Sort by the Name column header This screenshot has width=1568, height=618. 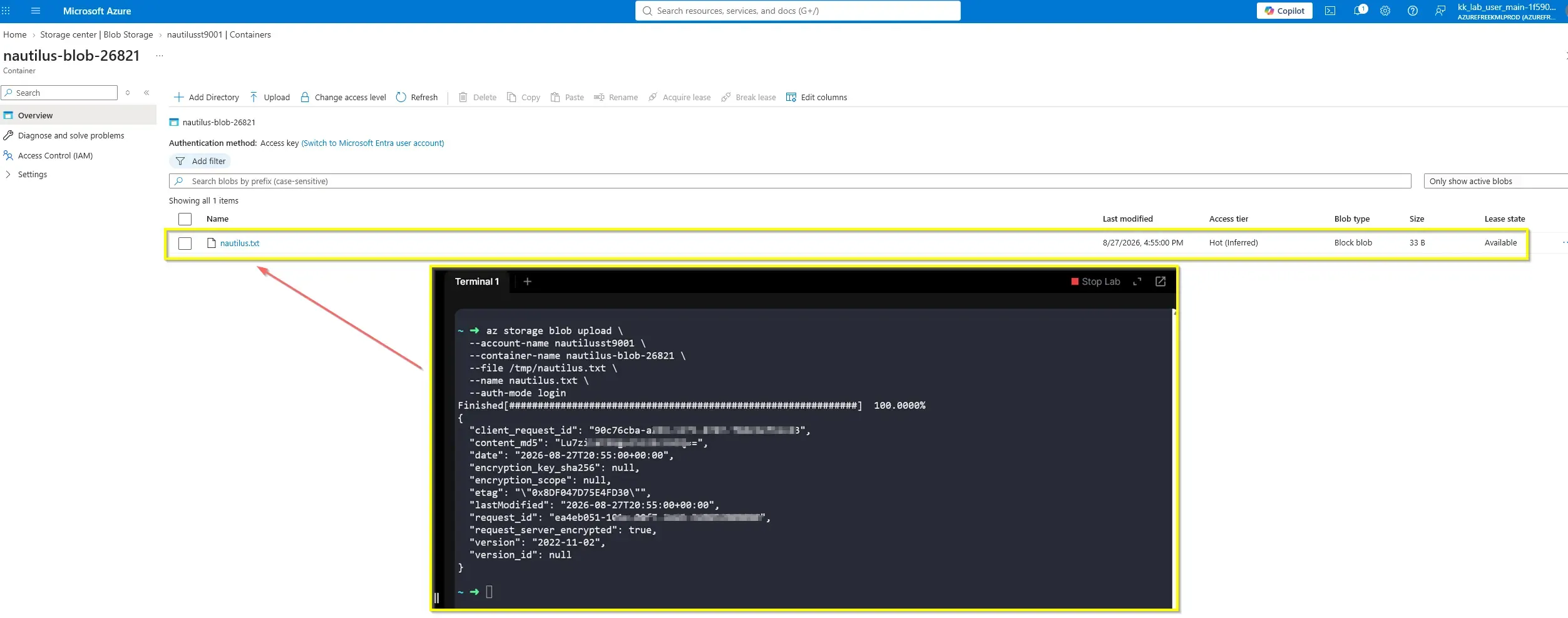(217, 219)
